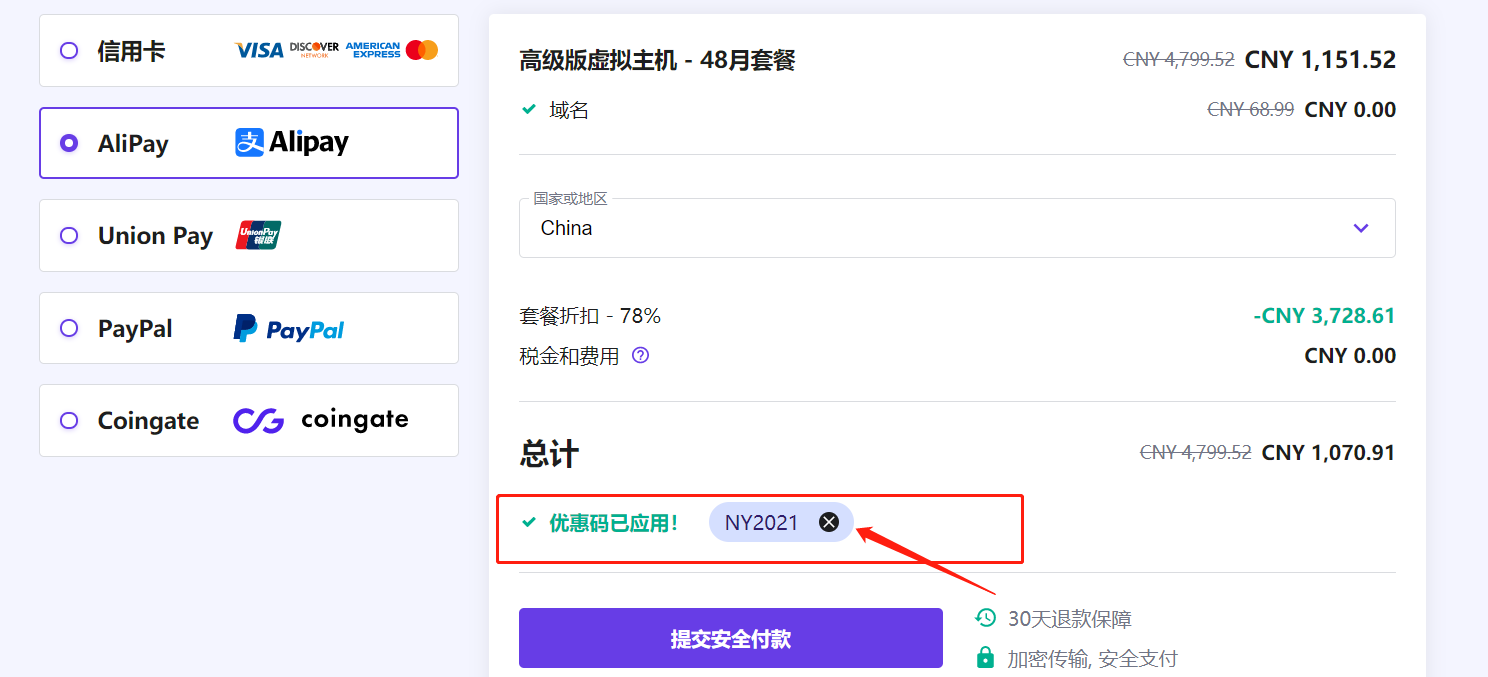Select the Union Pay radio button

(x=69, y=236)
